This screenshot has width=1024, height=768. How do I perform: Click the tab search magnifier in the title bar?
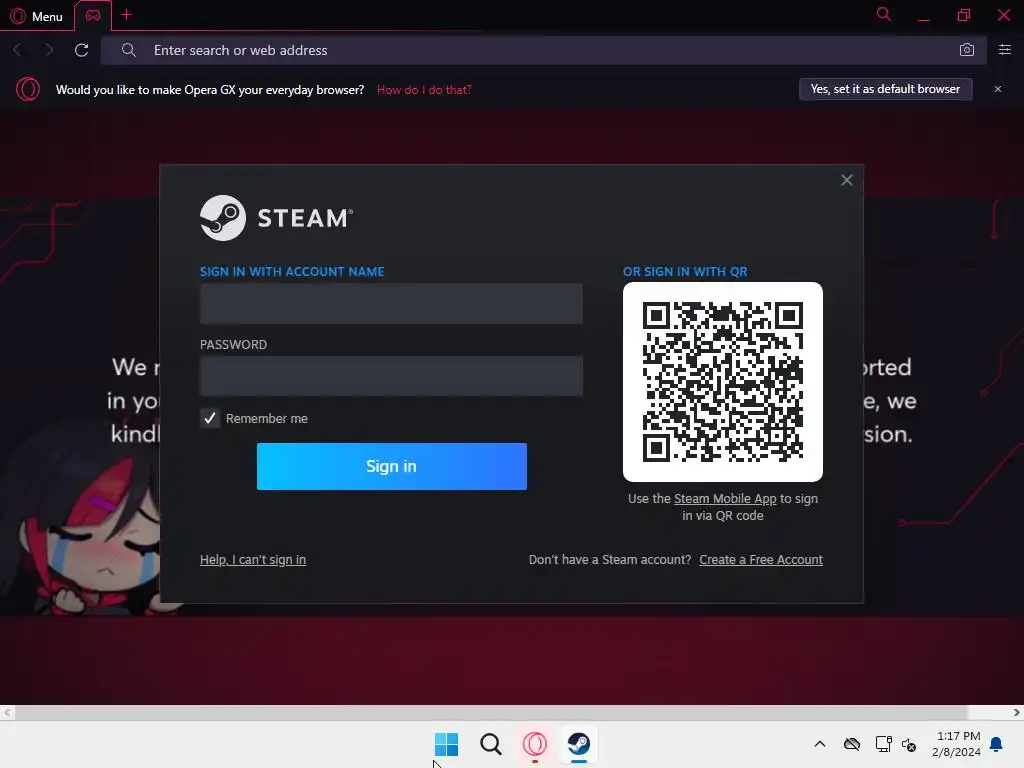coord(883,14)
